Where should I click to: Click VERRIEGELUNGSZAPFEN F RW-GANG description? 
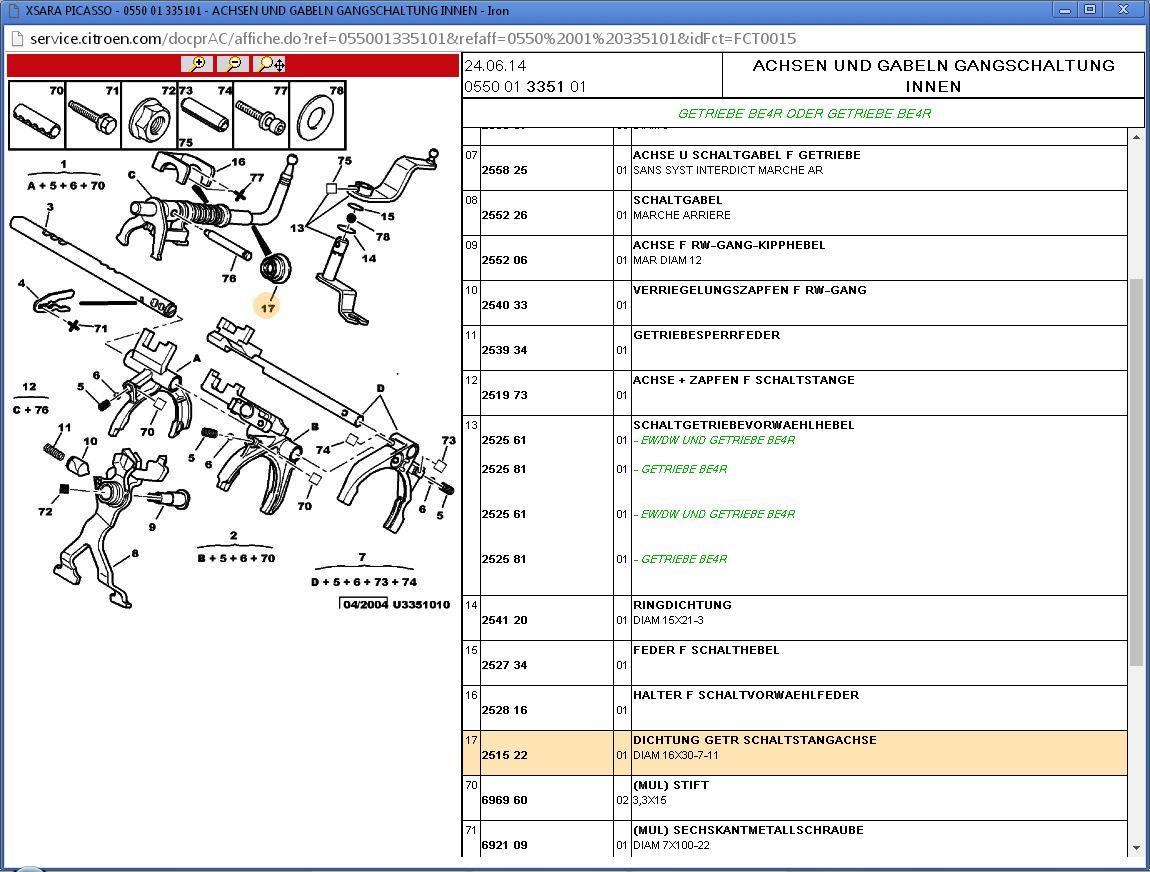(750, 290)
